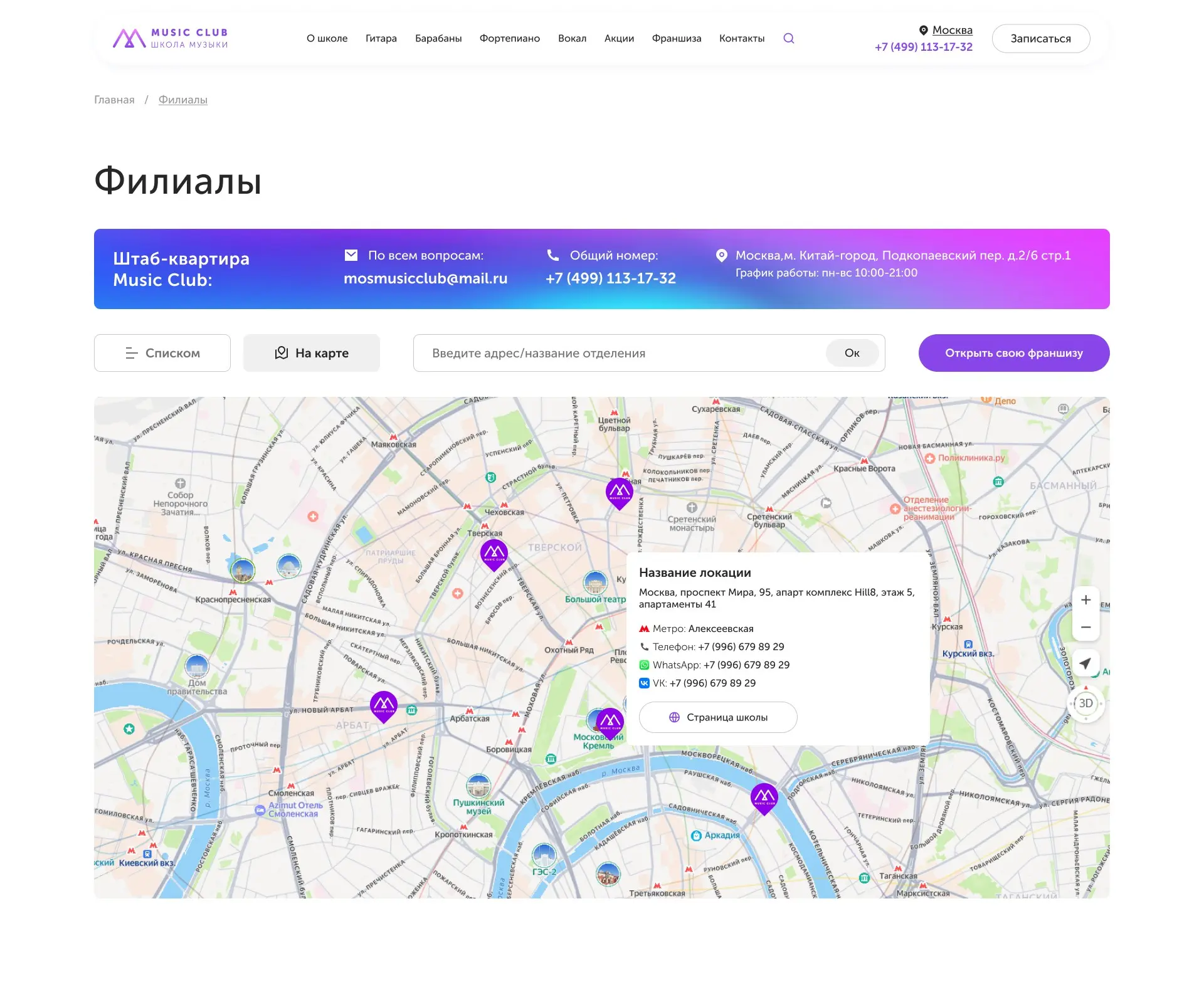Click Телефон number in location popup
Image resolution: width=1204 pixels, height=990 pixels.
741,646
